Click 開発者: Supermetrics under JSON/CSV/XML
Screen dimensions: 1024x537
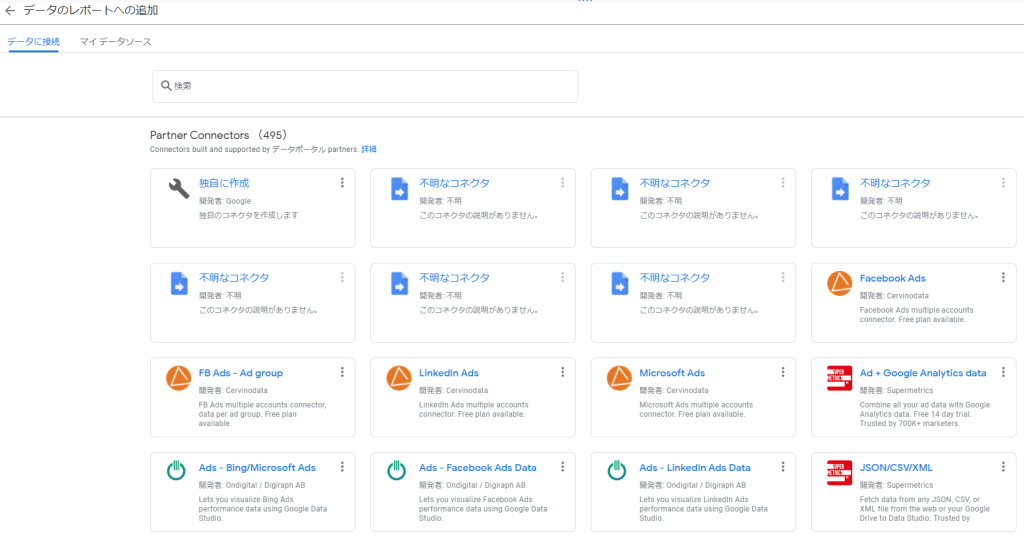click(896, 485)
